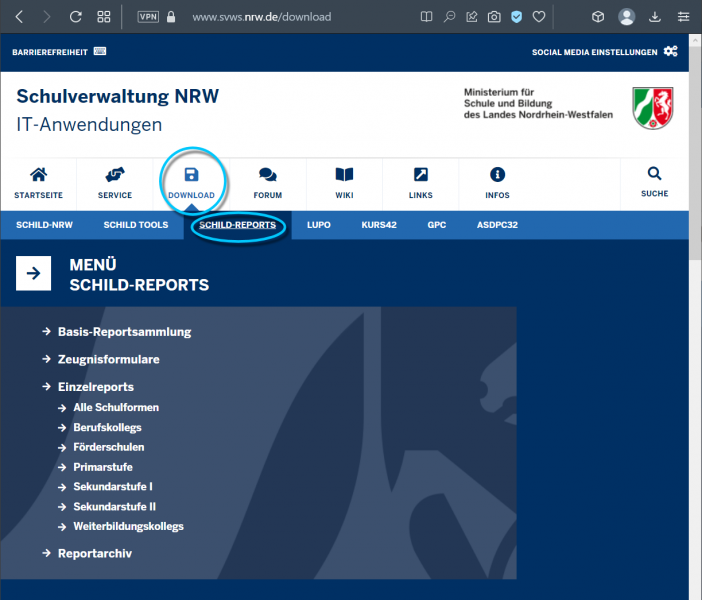Open the extensions cube icon
This screenshot has height=600, width=702.
(598, 17)
